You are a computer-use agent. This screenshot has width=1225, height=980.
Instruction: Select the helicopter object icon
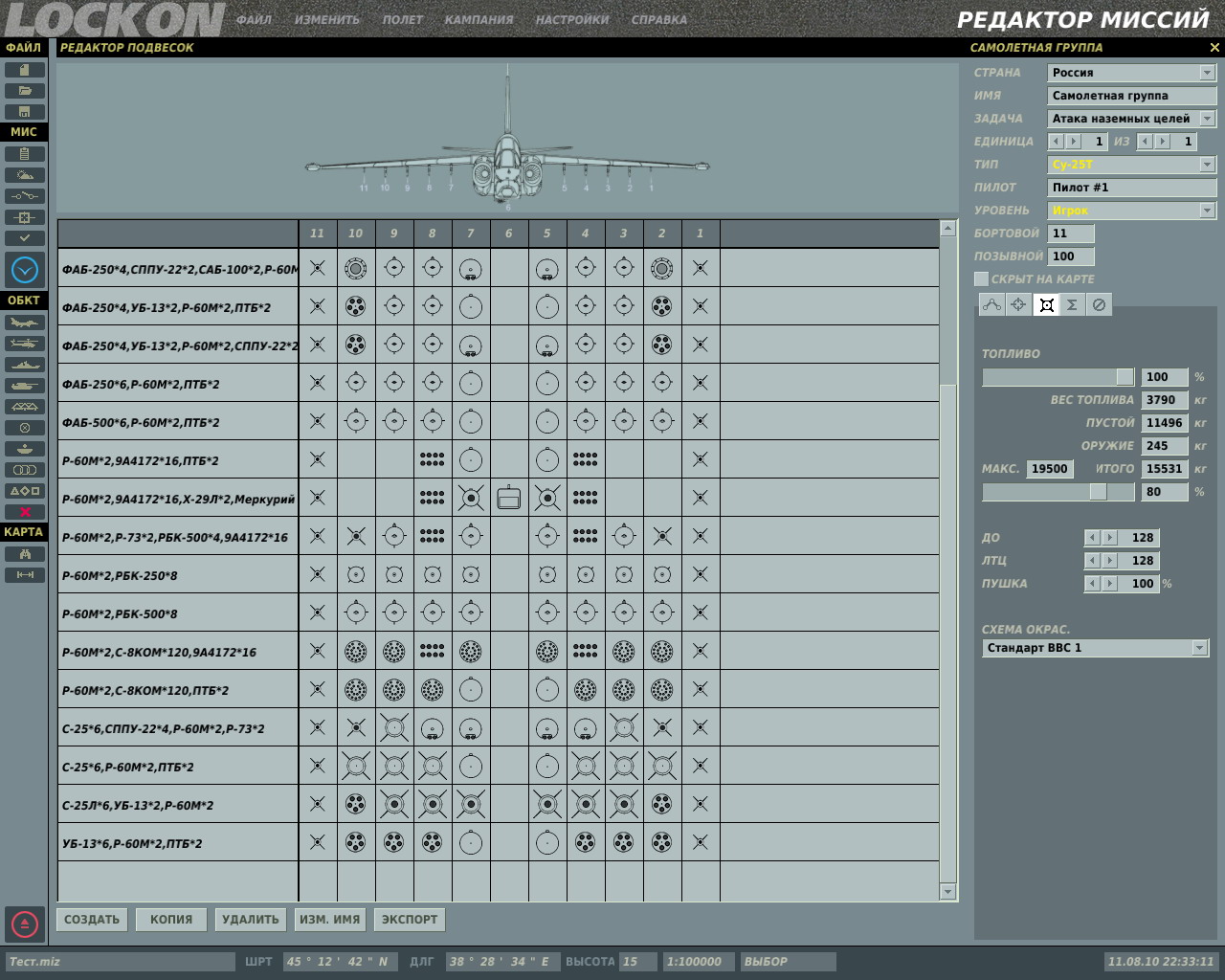pos(25,344)
